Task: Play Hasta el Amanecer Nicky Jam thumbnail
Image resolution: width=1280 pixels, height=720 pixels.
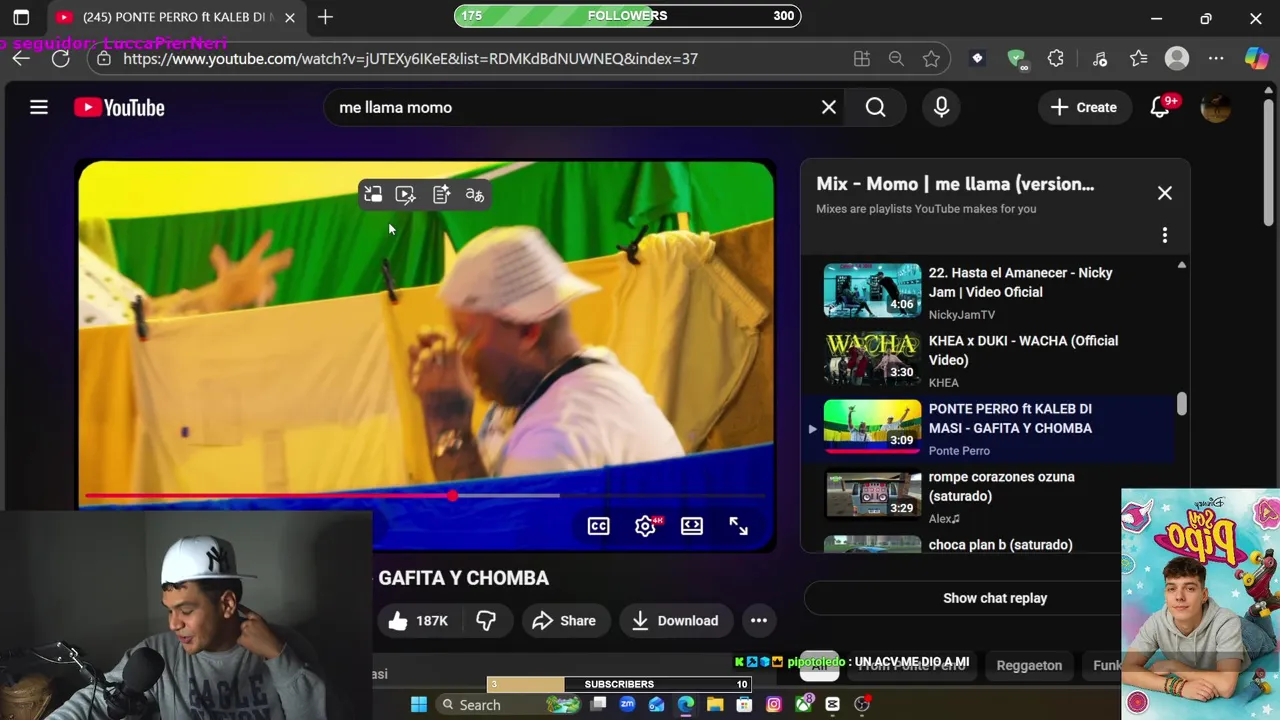Action: (872, 290)
